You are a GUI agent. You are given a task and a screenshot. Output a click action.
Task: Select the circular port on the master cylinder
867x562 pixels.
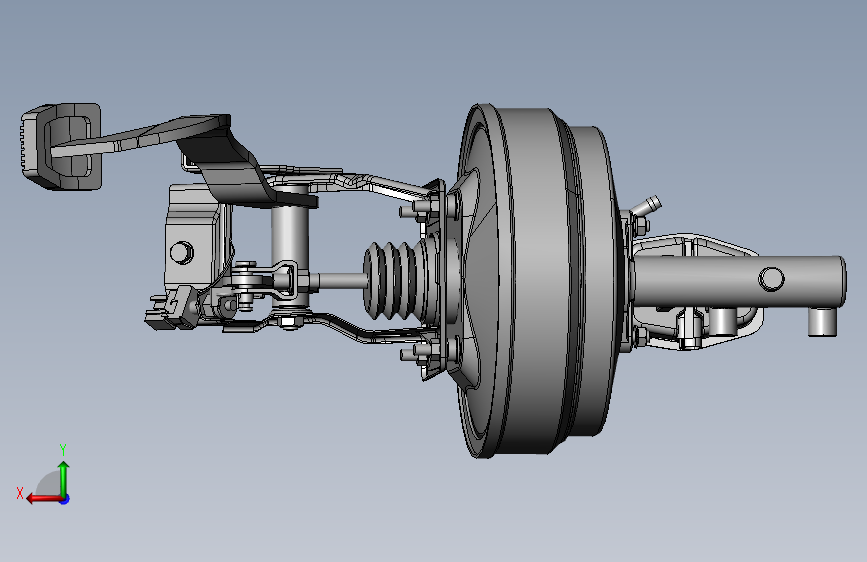pos(771,279)
